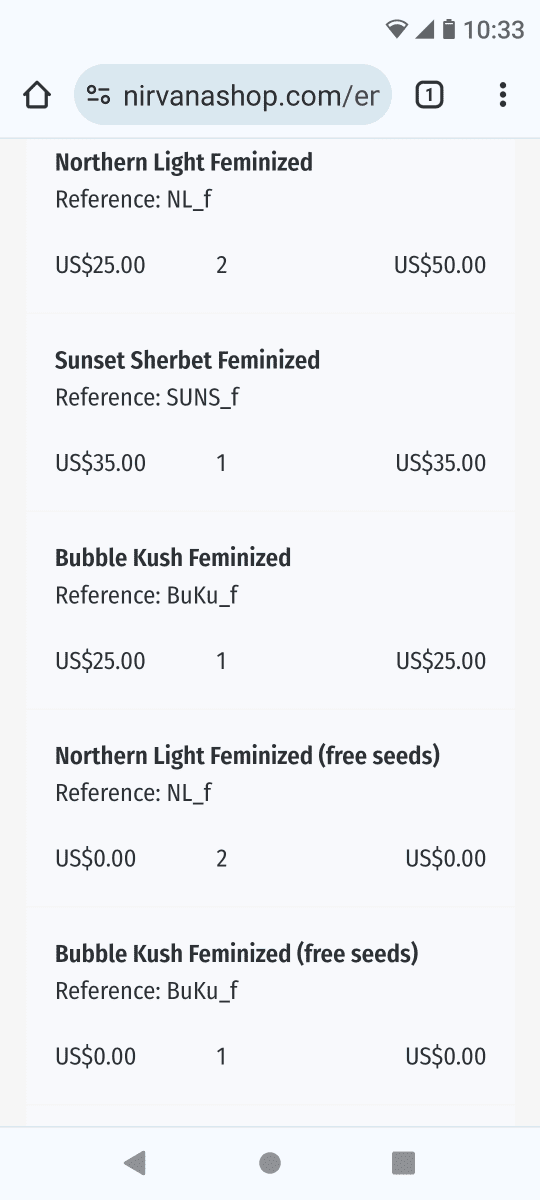Image resolution: width=540 pixels, height=1200 pixels.
Task: Open the tab switcher showing 1 tab
Action: coord(429,96)
